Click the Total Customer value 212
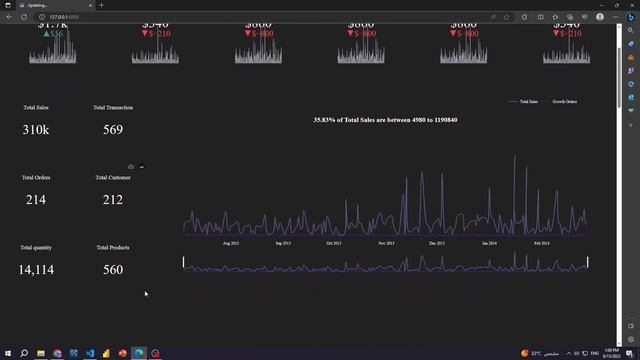Image resolution: width=640 pixels, height=360 pixels. point(113,200)
